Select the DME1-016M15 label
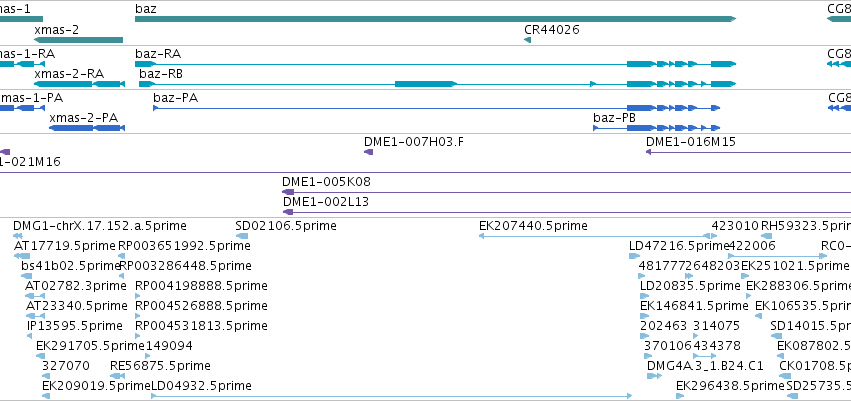851x401 pixels. pos(690,142)
